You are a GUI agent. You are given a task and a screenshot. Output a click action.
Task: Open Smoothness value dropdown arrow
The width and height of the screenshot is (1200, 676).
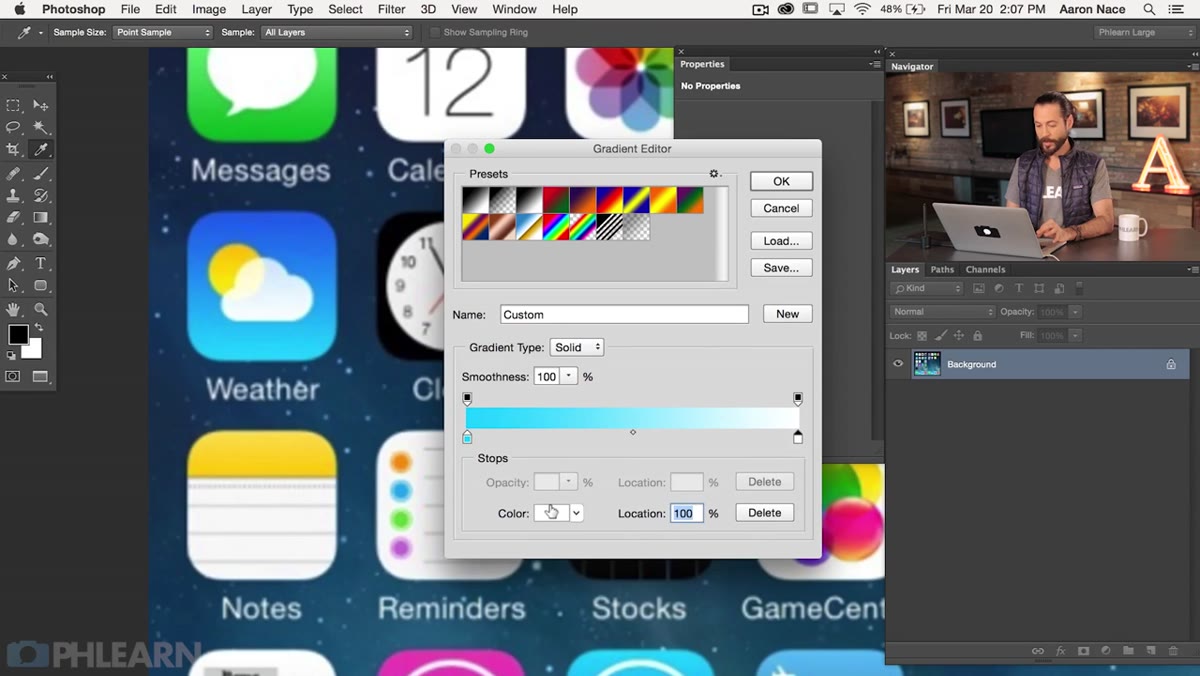tap(569, 376)
